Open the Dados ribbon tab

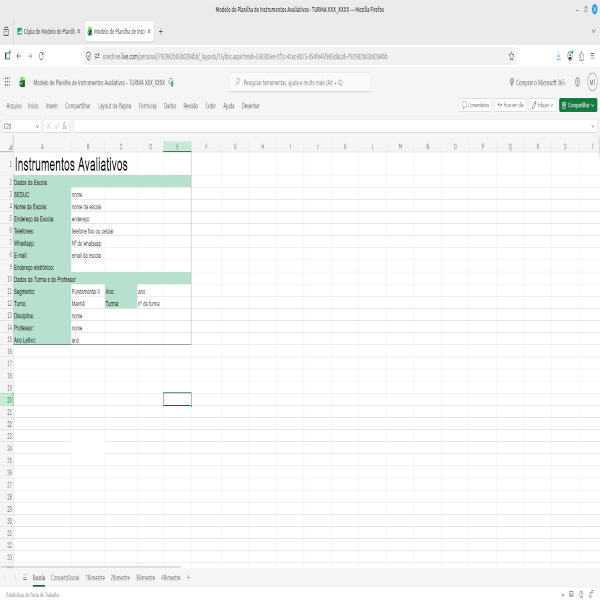(x=170, y=106)
